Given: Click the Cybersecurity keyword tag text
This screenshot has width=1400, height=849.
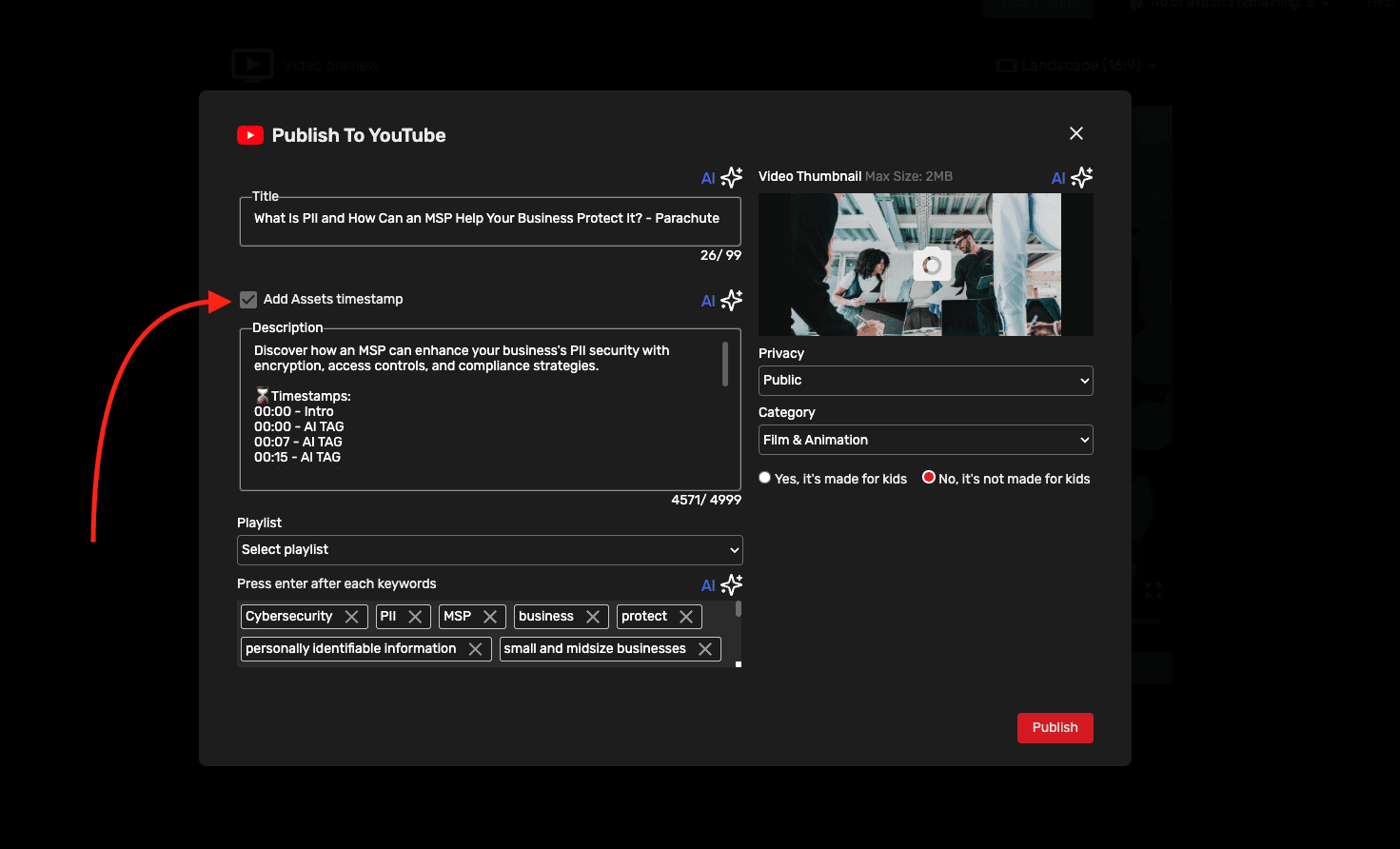Looking at the screenshot, I should (289, 617).
